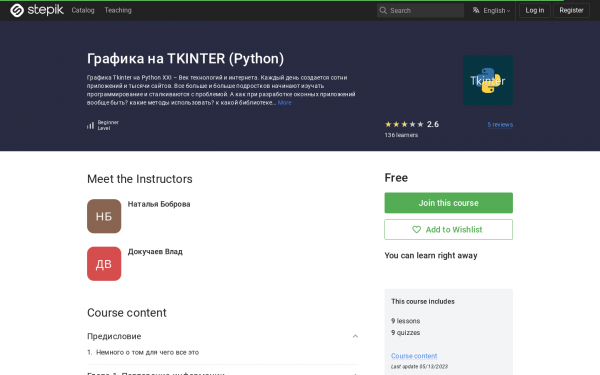
Task: Click the 2.6 rating value
Action: (433, 124)
